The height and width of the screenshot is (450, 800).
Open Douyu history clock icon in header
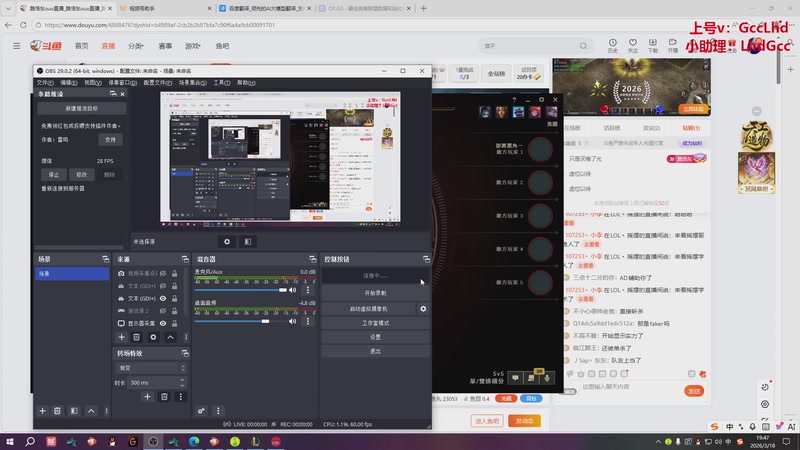[613, 45]
